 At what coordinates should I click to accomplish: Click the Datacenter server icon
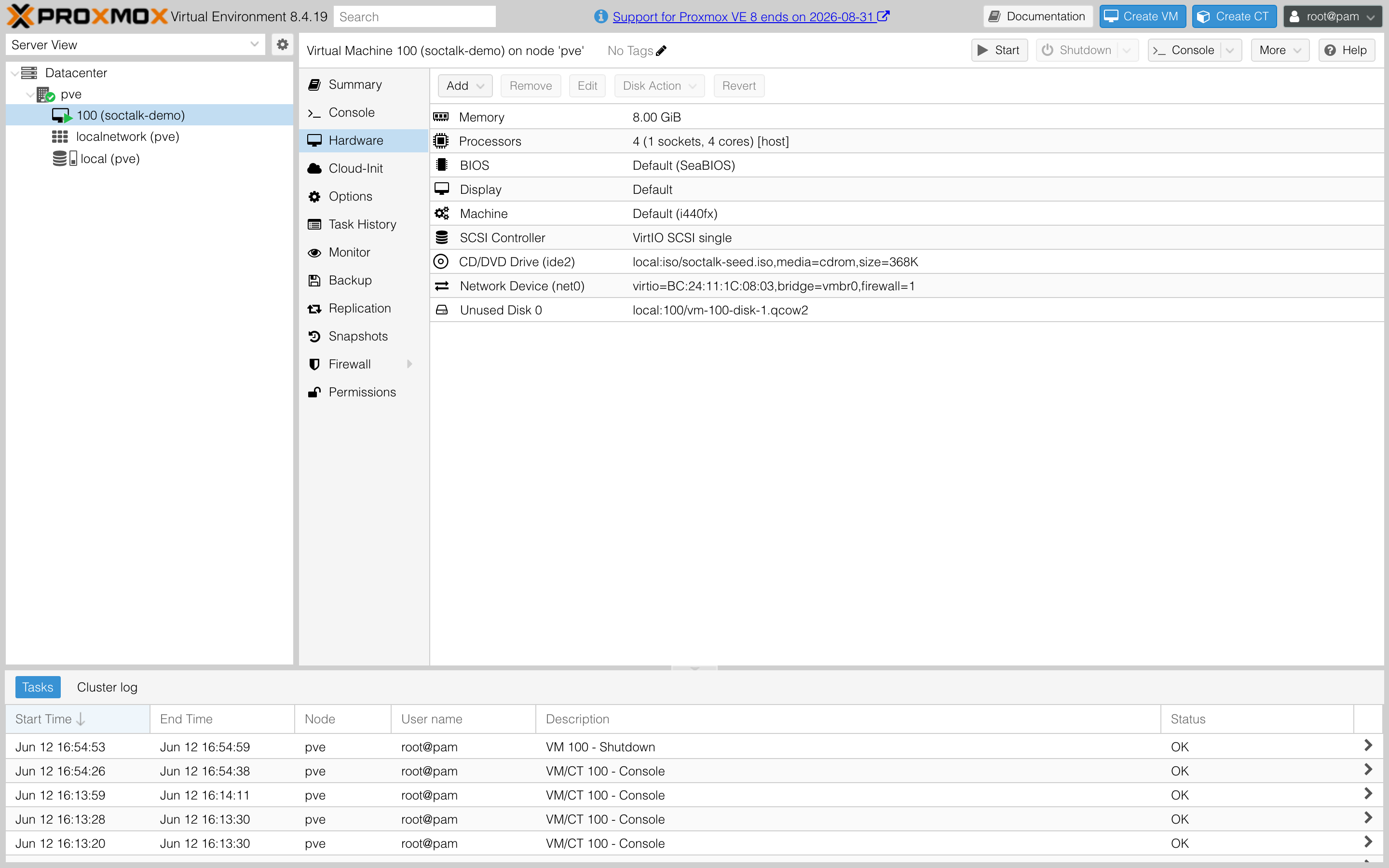coord(29,73)
